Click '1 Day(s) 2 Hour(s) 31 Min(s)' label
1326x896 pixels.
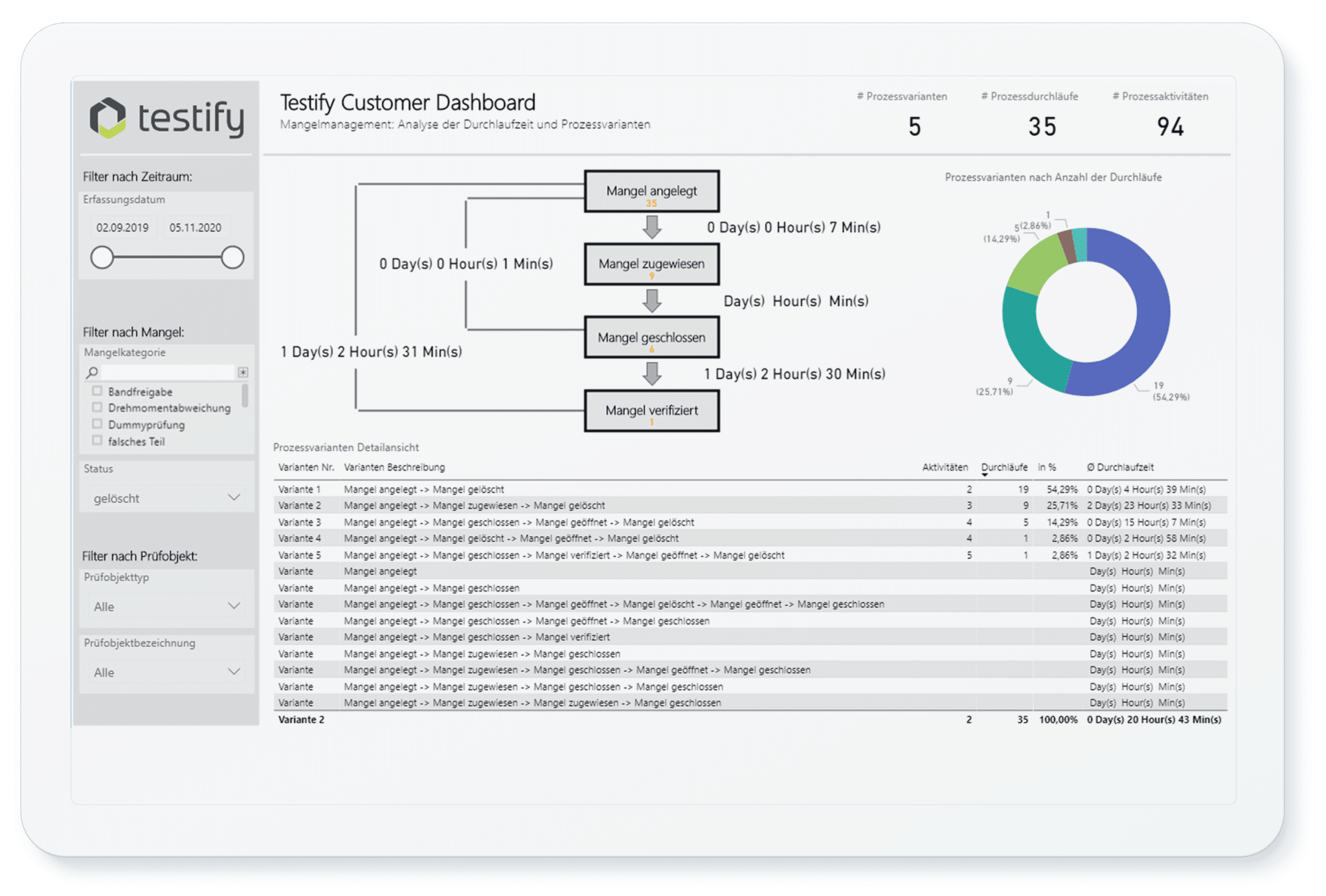[x=371, y=352]
